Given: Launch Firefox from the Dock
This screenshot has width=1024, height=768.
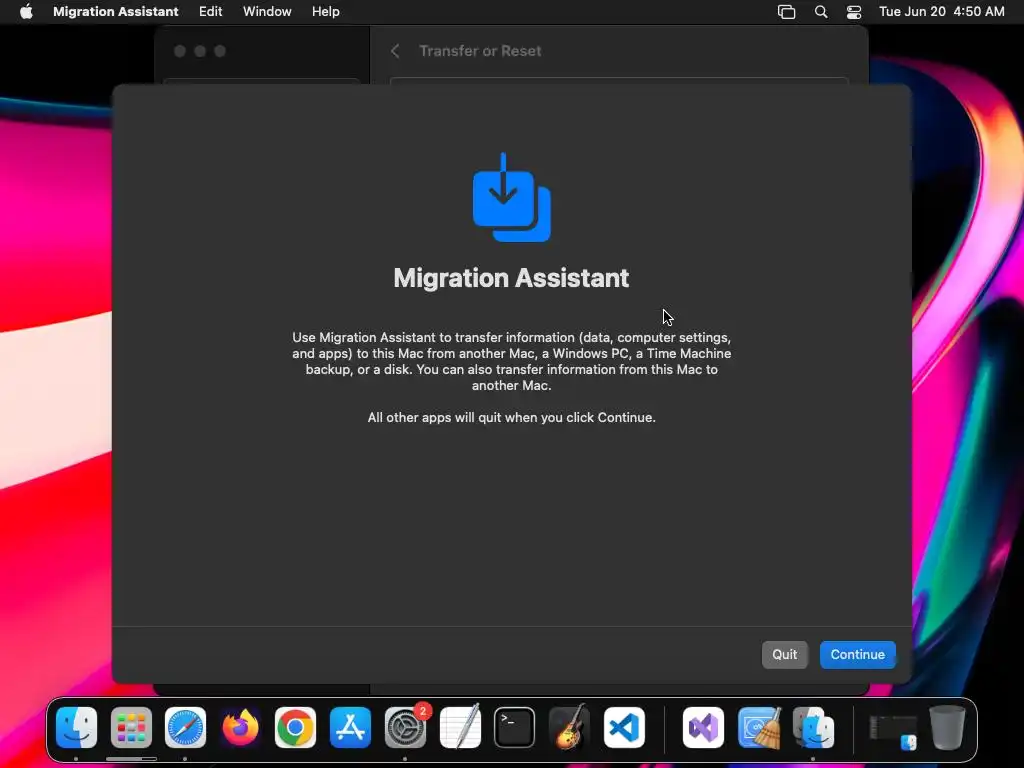Looking at the screenshot, I should (x=240, y=728).
